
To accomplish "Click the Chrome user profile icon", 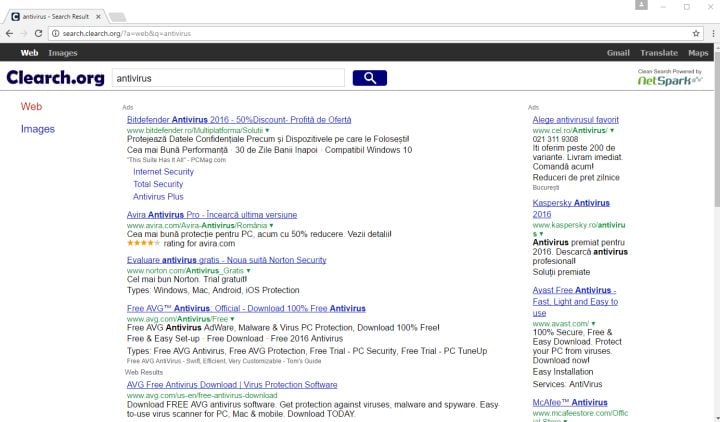I will click(x=641, y=5).
